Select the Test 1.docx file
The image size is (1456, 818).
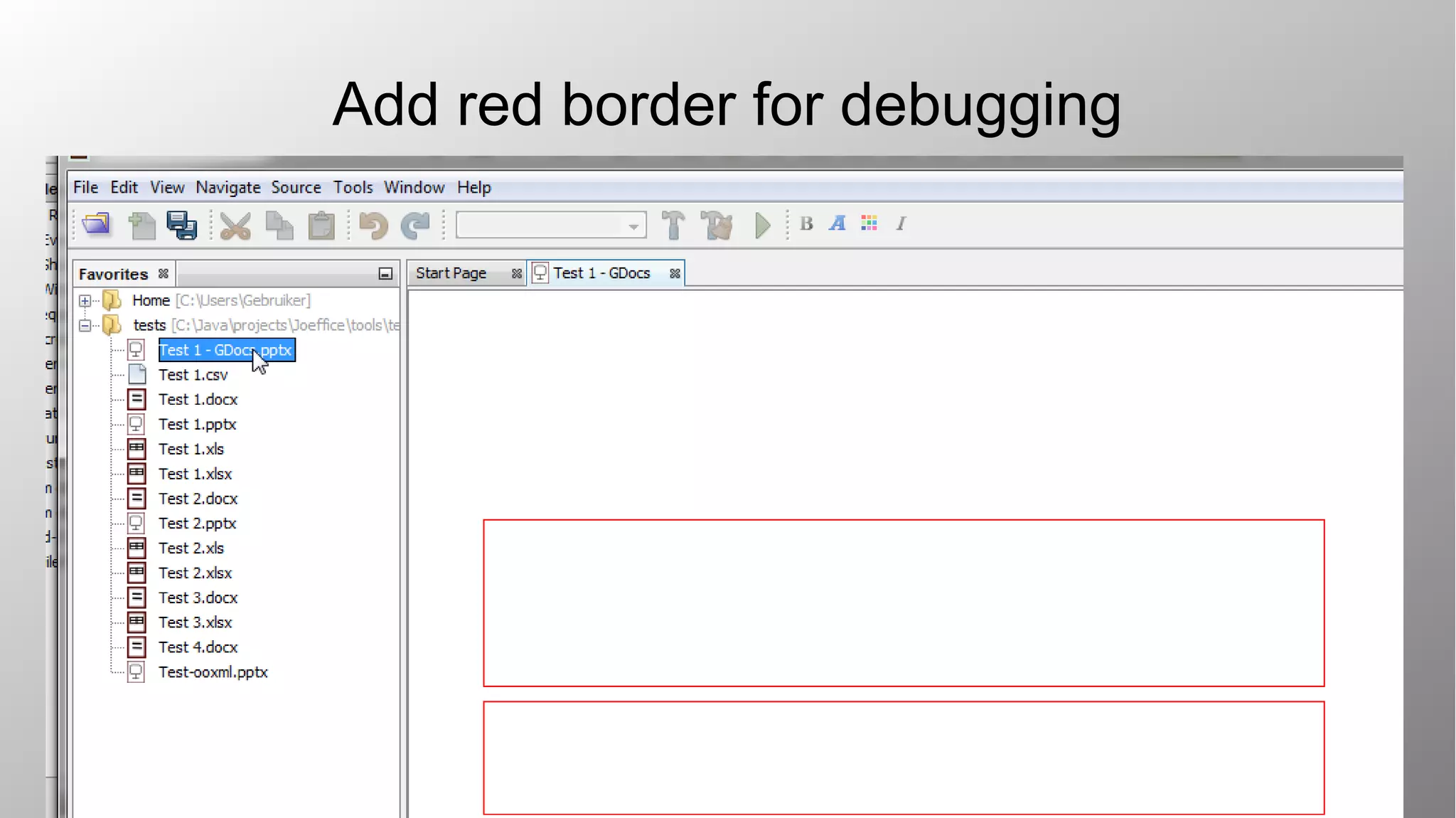point(198,400)
